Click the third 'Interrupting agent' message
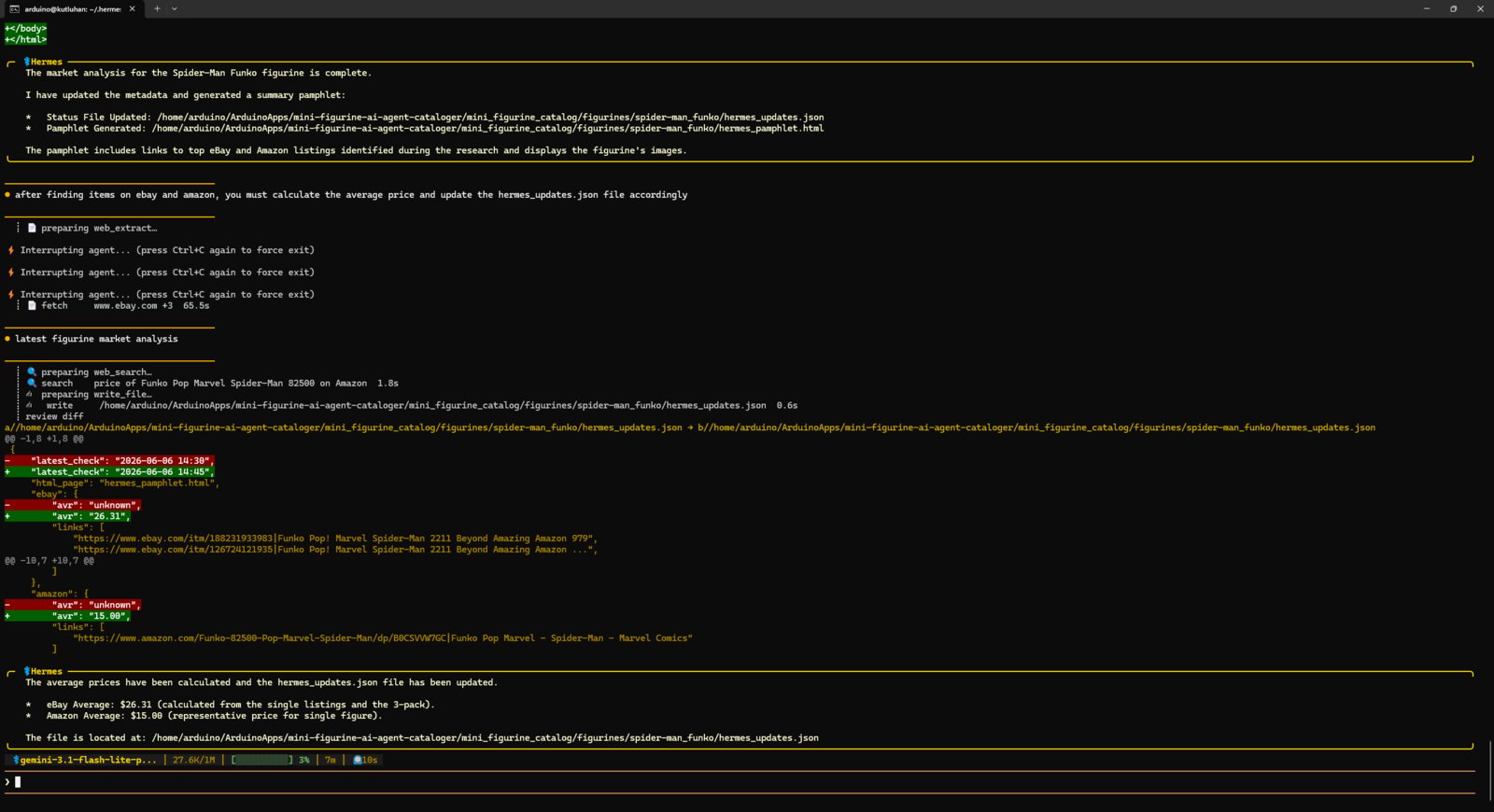This screenshot has width=1494, height=812. 161,295
